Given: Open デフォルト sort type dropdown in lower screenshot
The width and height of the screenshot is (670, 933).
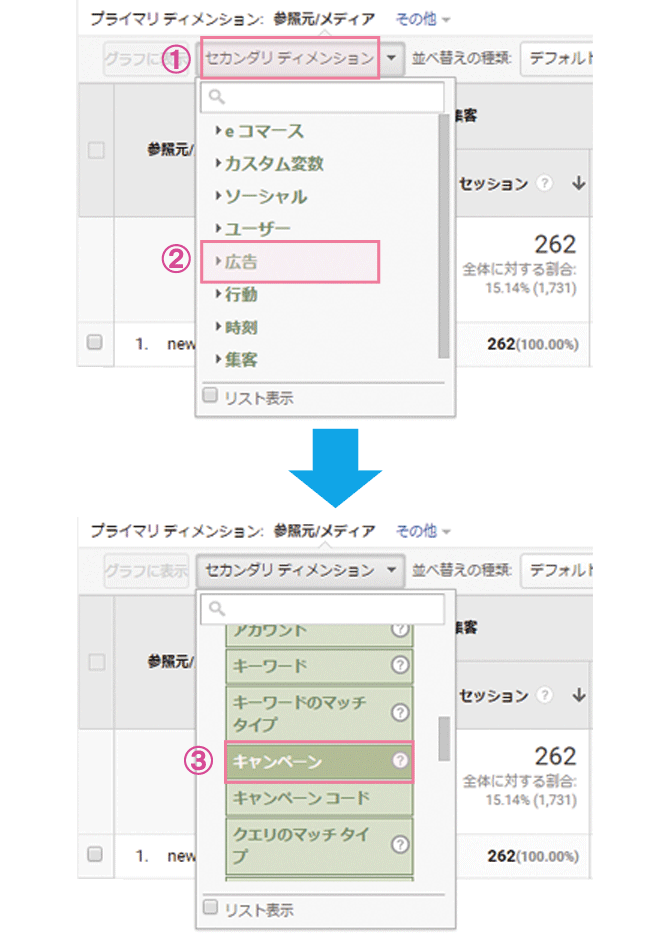Looking at the screenshot, I should tap(556, 570).
